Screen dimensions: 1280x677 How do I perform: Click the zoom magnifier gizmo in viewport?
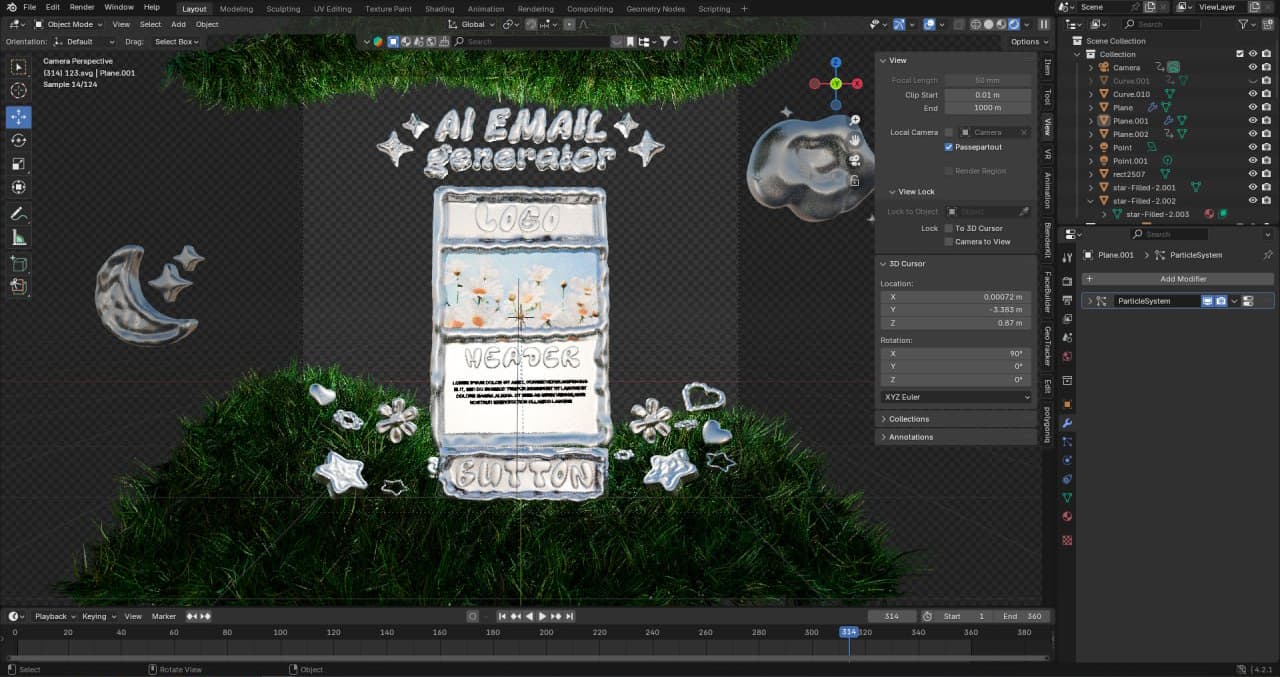click(x=855, y=120)
